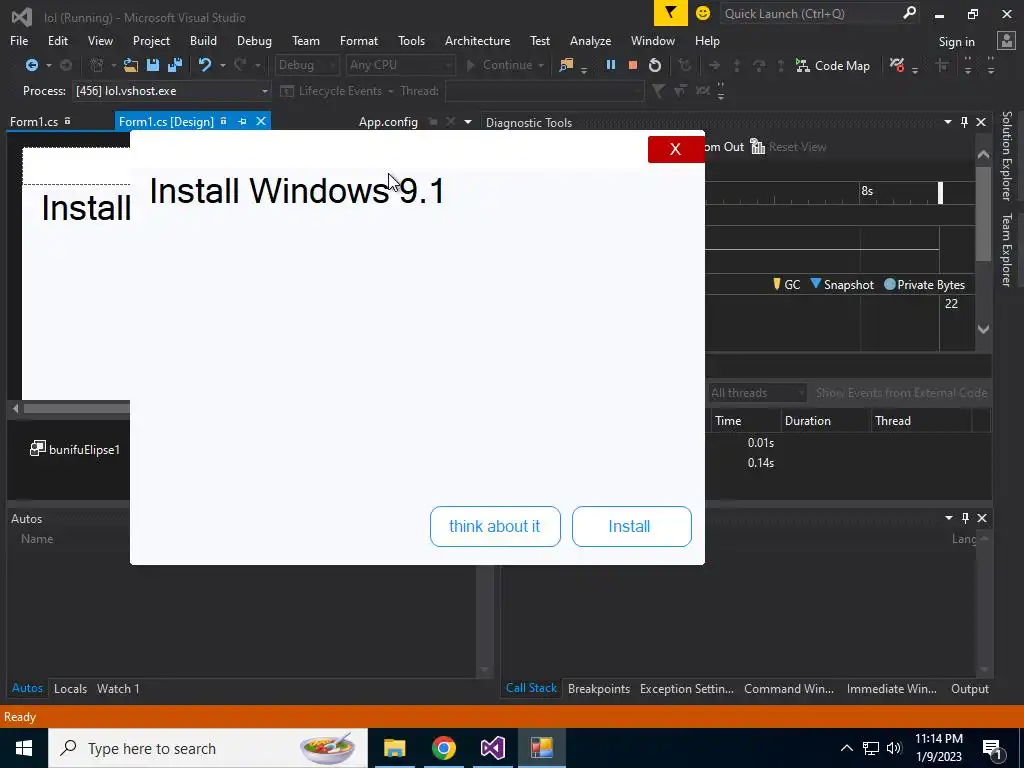Open File Explorer from the taskbar
This screenshot has width=1024, height=768.
point(394,748)
